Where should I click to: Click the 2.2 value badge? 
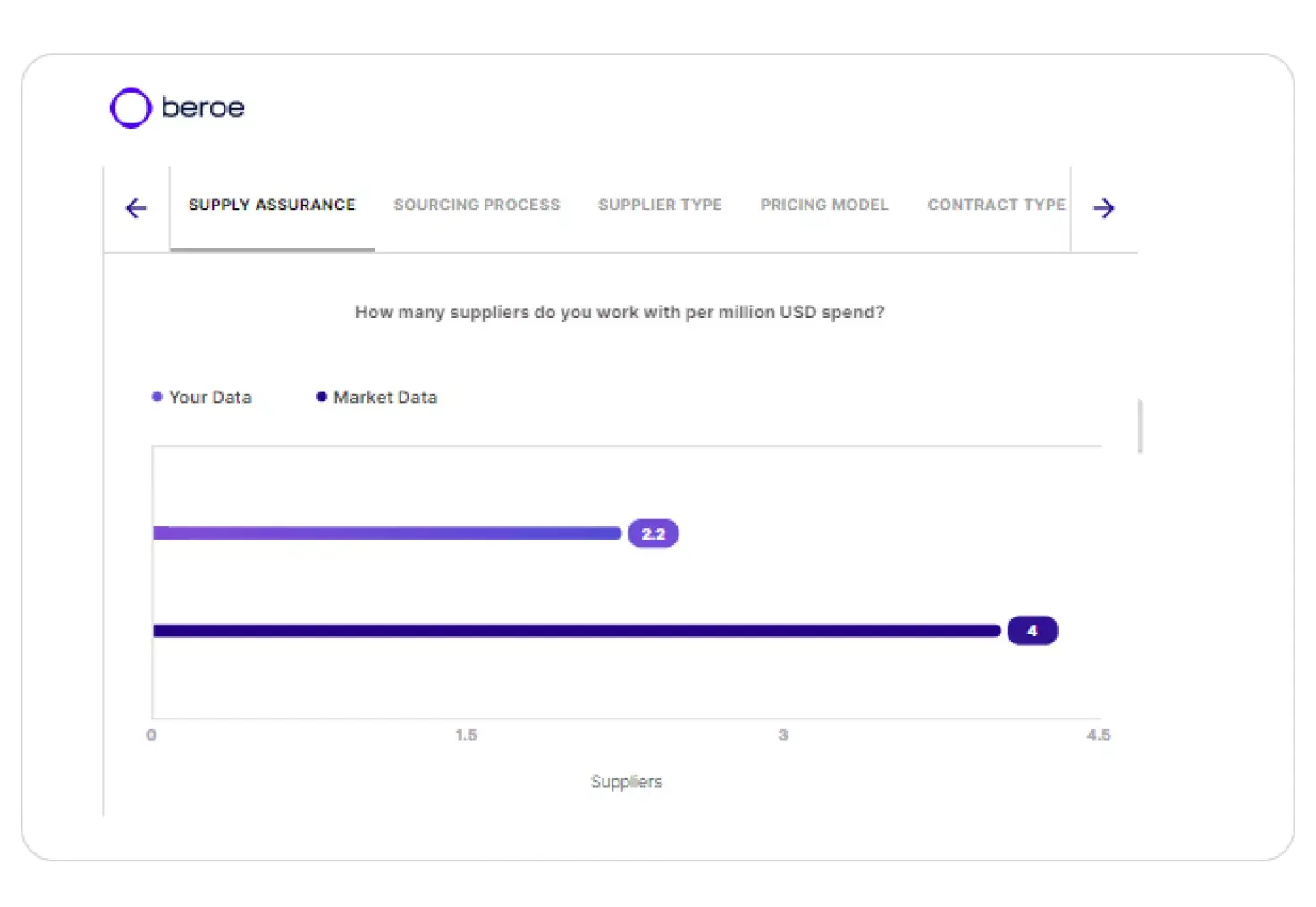point(654,533)
